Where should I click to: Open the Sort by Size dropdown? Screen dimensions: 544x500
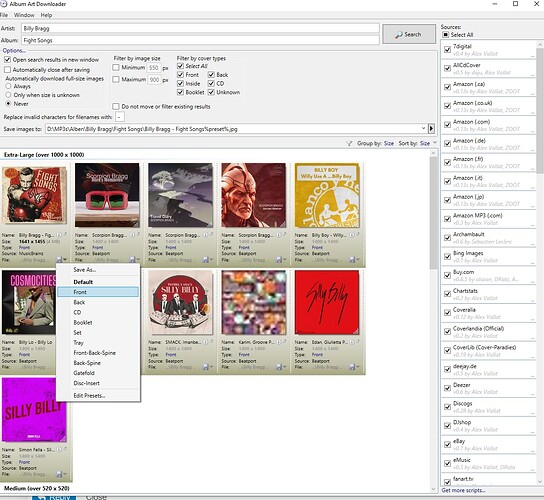pos(425,143)
